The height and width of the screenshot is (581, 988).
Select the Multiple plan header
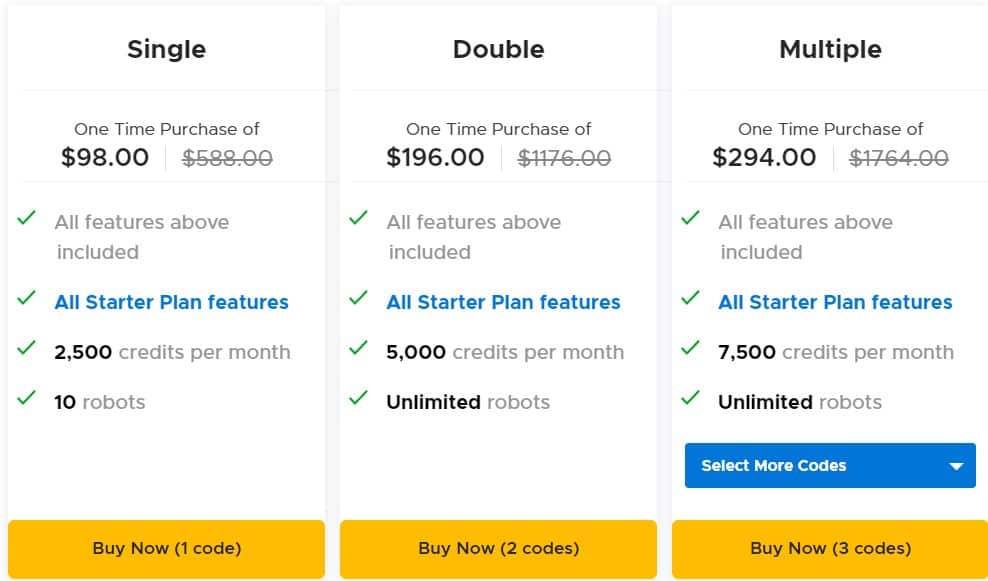[x=830, y=48]
